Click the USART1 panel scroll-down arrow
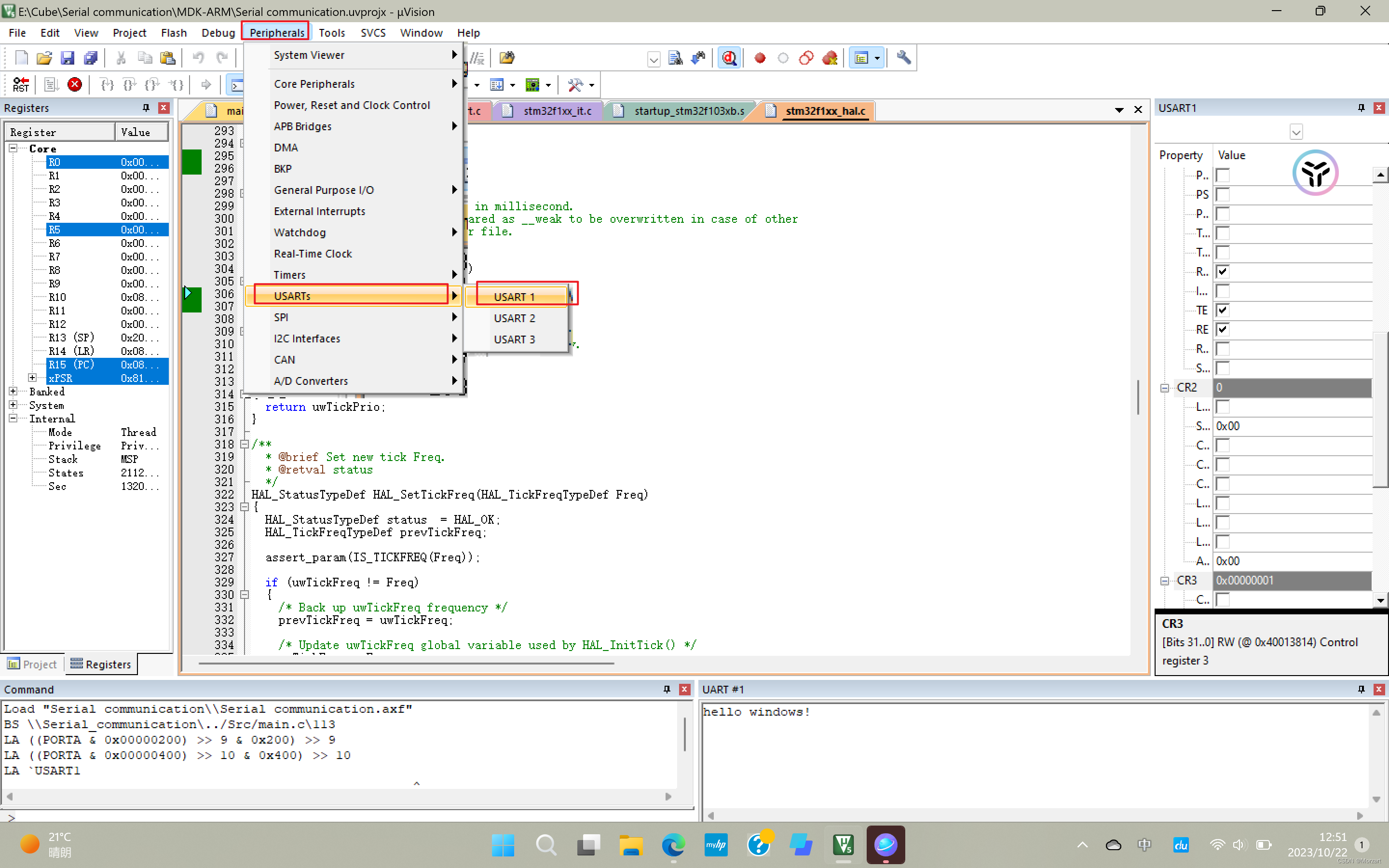Screen dimensions: 1389x868 [x=1380, y=600]
